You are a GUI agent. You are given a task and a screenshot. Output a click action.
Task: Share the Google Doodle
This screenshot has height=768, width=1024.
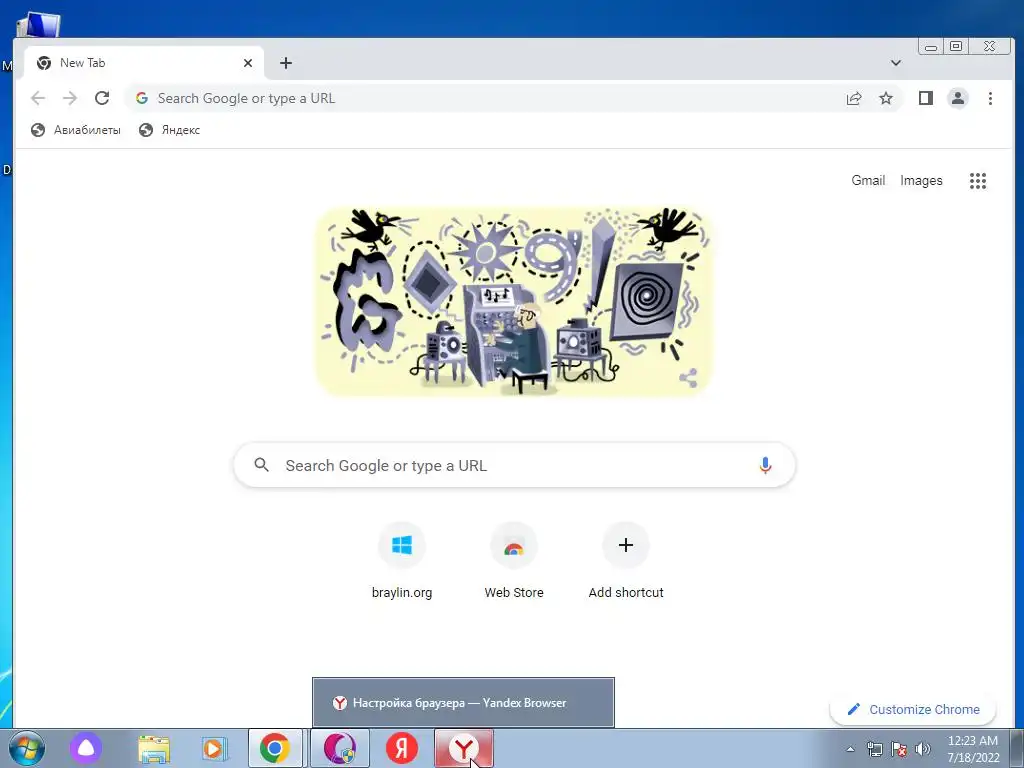point(688,377)
